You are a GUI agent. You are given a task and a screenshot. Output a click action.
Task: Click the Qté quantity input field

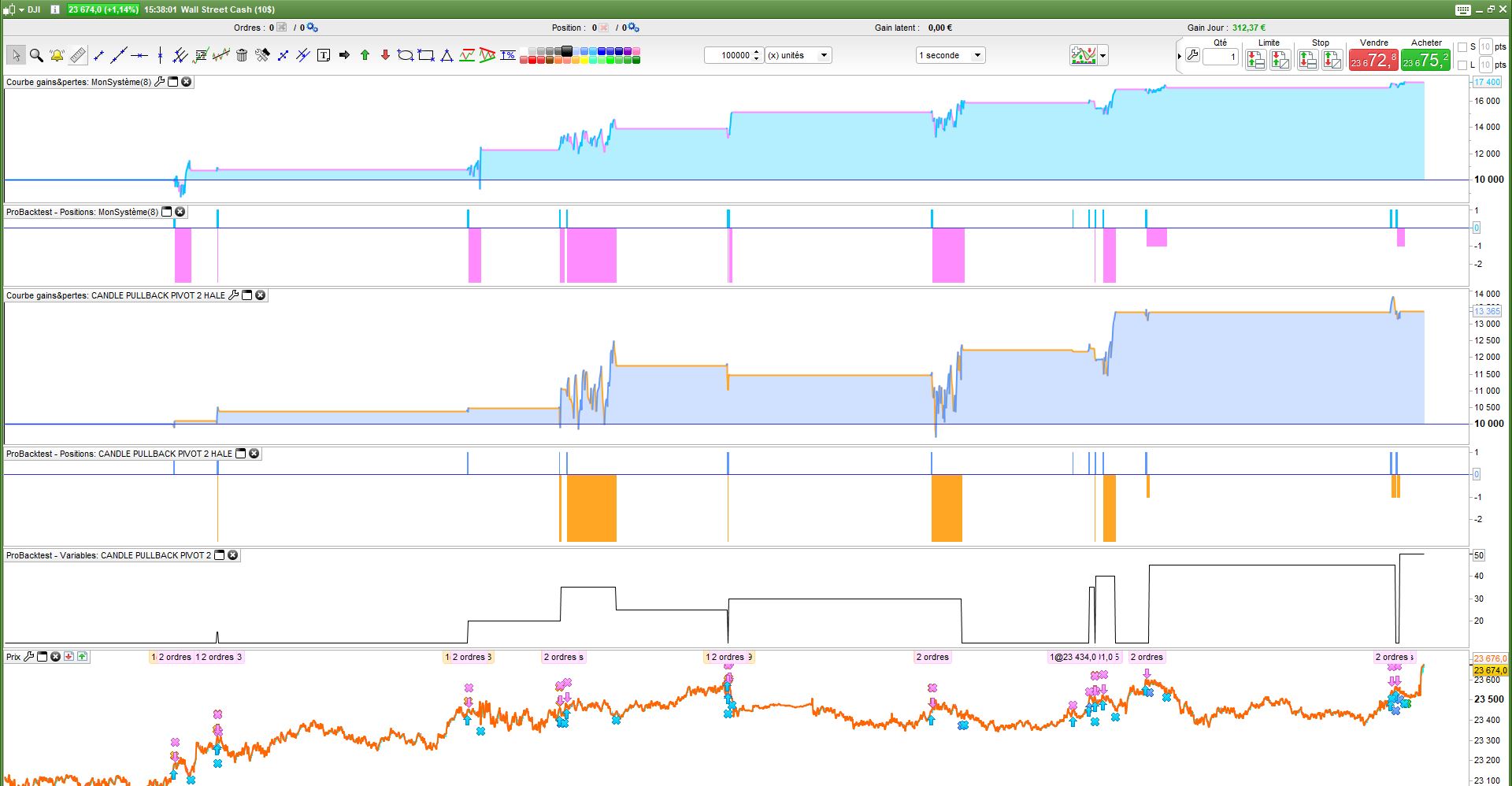[x=1221, y=57]
